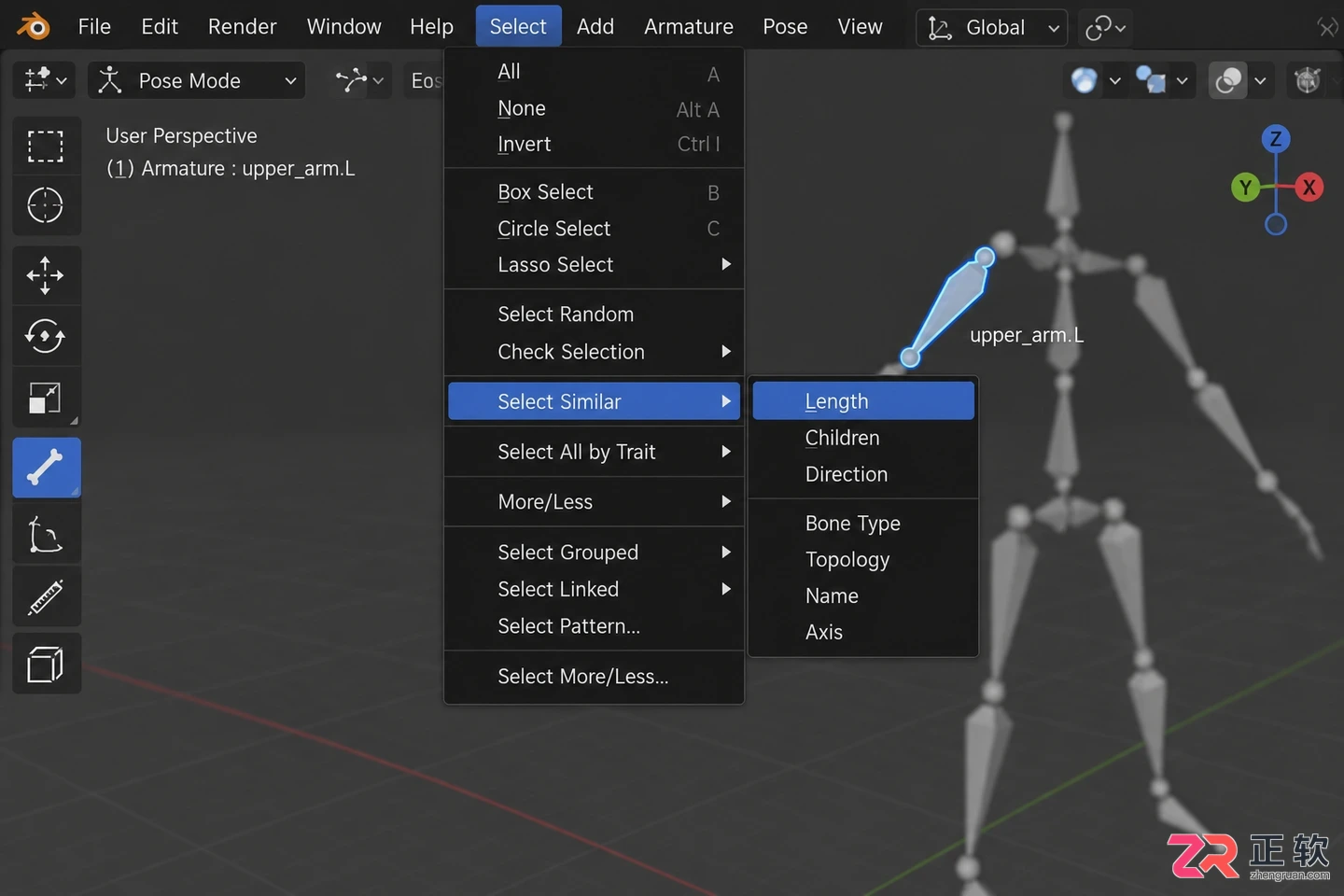This screenshot has height=896, width=1344.
Task: Click the transform orientation axes icon
Action: tap(940, 28)
